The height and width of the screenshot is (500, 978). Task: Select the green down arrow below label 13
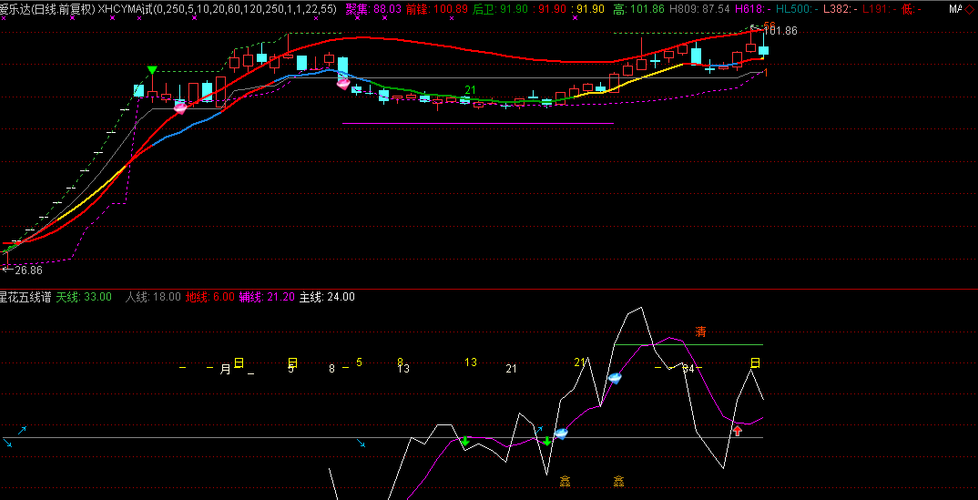[465, 441]
